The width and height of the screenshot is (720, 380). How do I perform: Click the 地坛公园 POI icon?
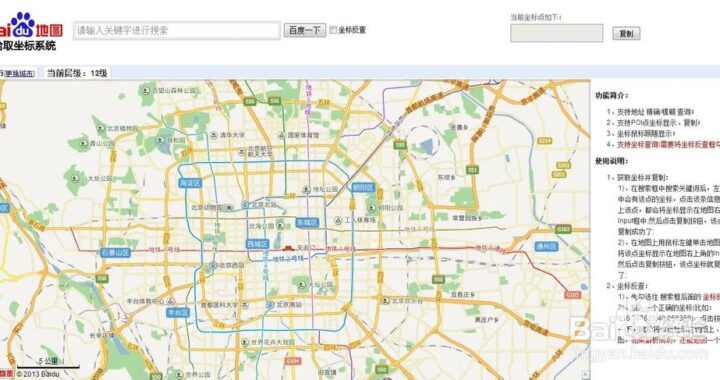click(x=306, y=189)
